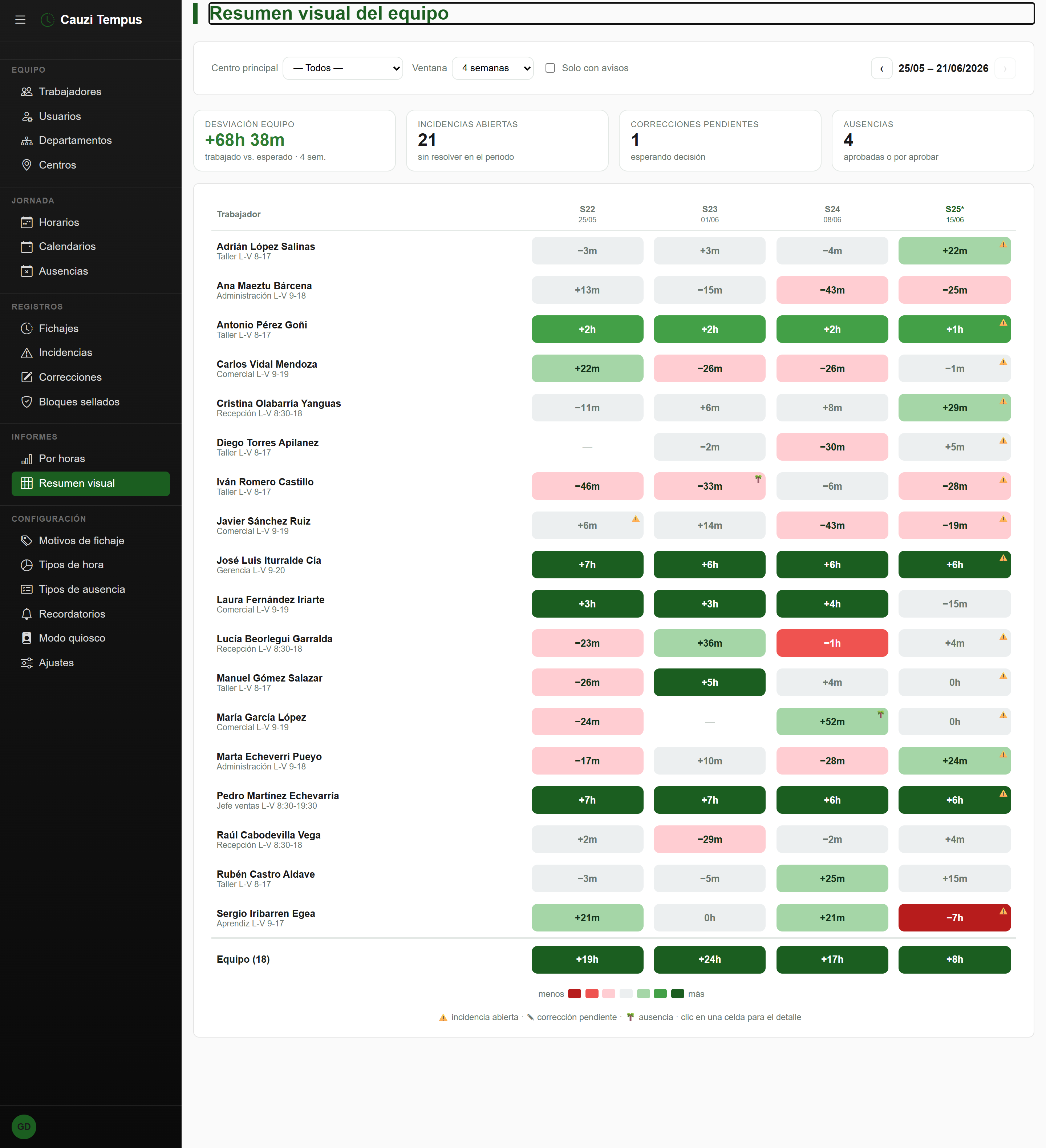Screen dimensions: 1046x1148
Task: Click the S25* column header
Action: coord(954,214)
